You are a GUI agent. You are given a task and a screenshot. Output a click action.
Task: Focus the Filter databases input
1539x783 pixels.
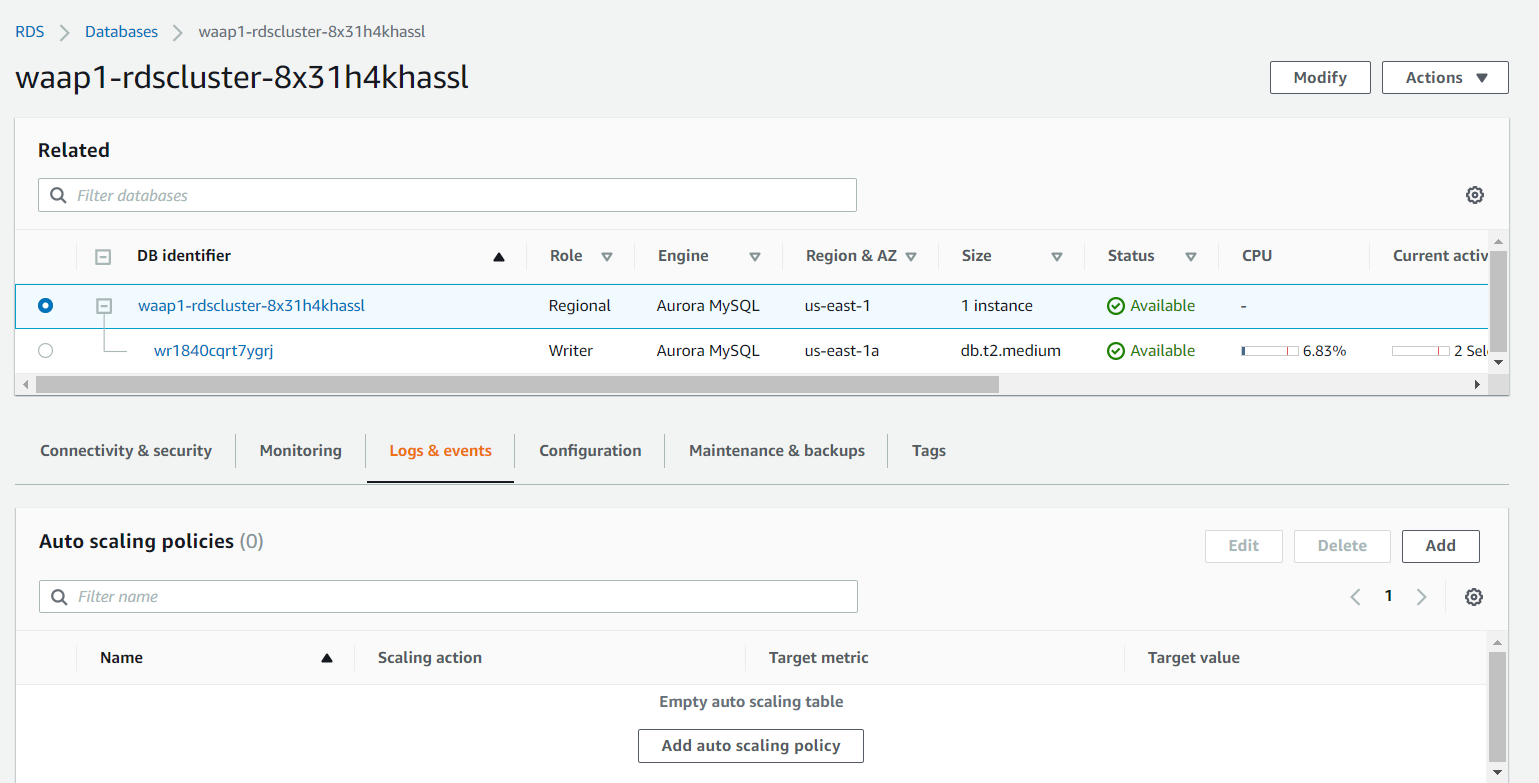pyautogui.click(x=447, y=195)
